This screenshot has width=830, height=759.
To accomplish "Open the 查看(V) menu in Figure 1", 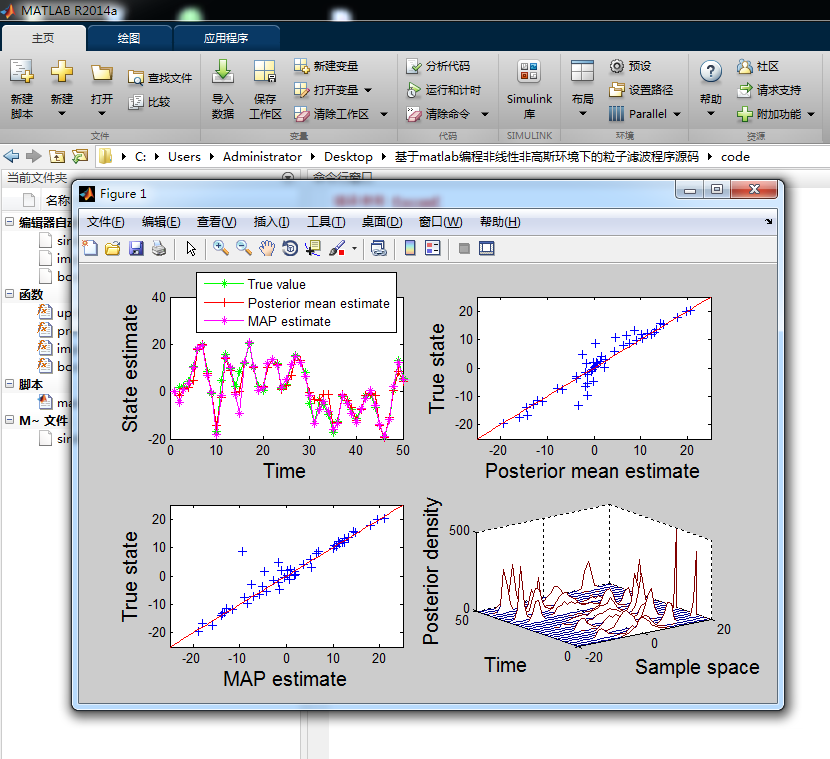I will [216, 222].
